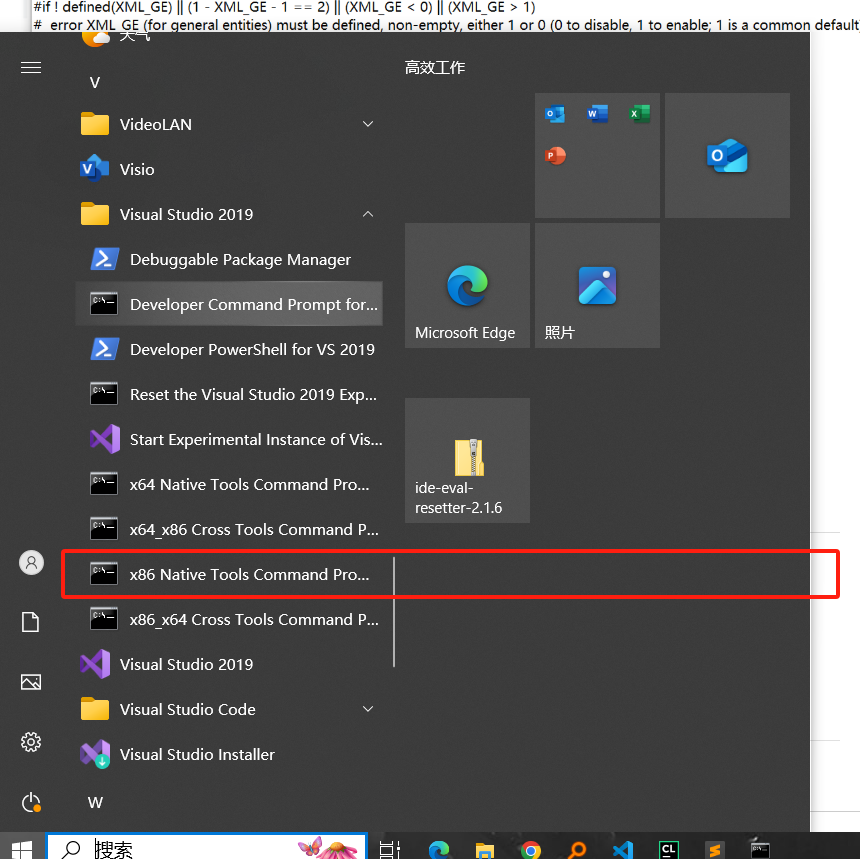Screen dimensions: 860x859
Task: Start Experimental Instance of Visual Studio
Action: pos(229,439)
